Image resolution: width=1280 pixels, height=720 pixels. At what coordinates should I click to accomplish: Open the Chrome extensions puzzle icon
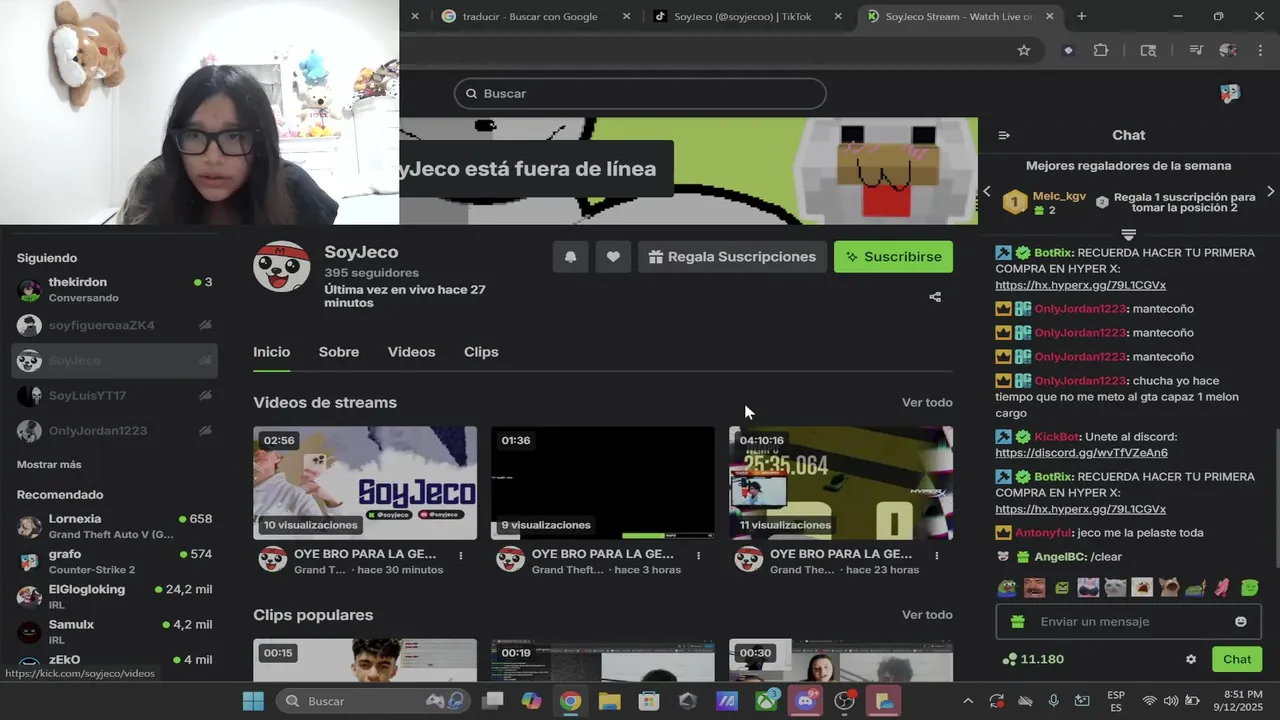pyautogui.click(x=1101, y=50)
